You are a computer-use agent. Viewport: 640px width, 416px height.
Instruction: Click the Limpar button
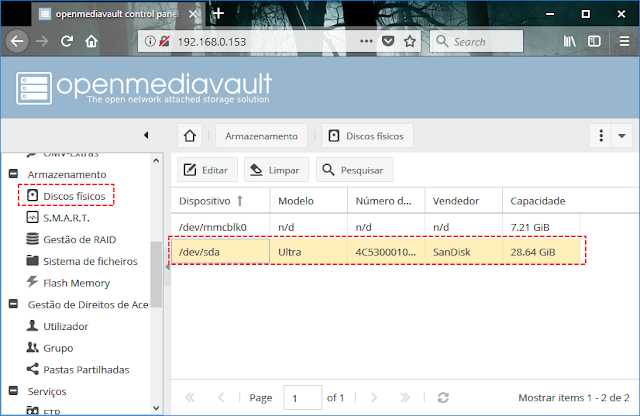point(276,169)
